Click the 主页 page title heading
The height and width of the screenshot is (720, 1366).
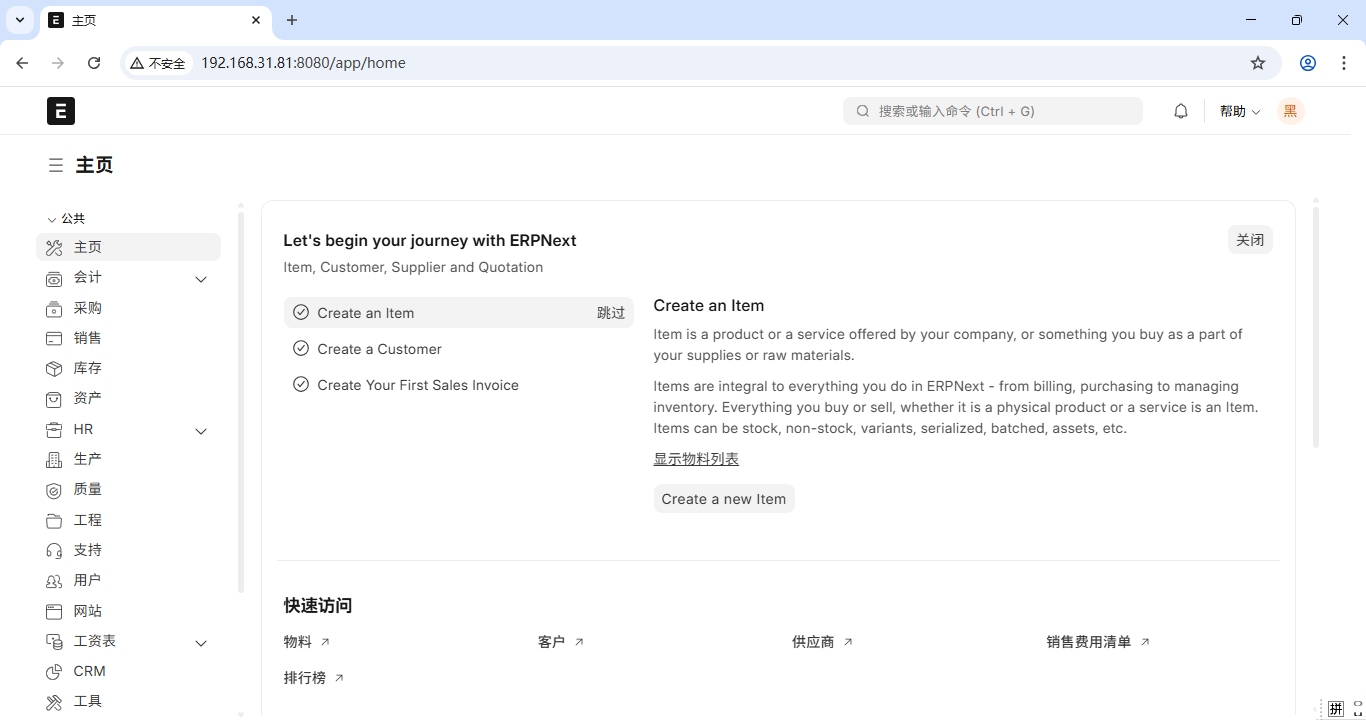pos(95,165)
